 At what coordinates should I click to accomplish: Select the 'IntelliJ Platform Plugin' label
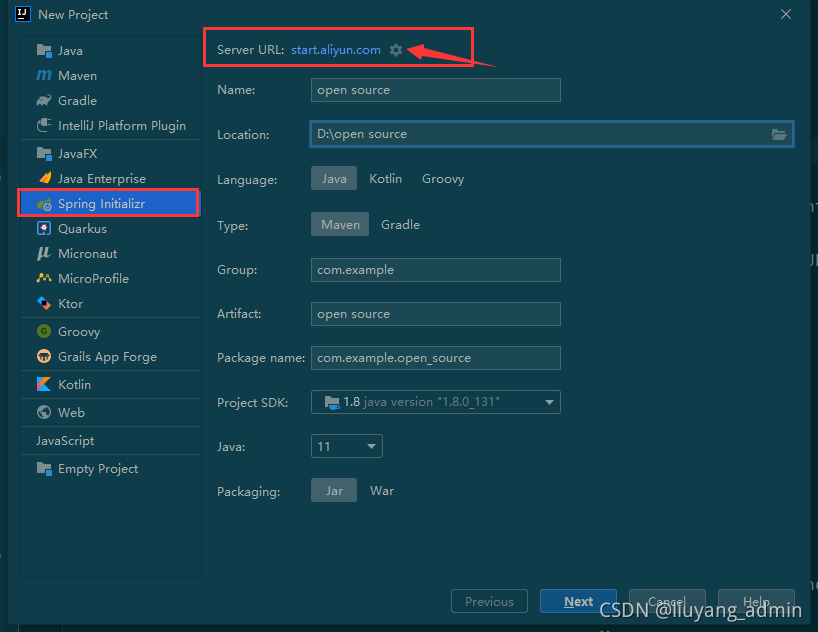122,125
